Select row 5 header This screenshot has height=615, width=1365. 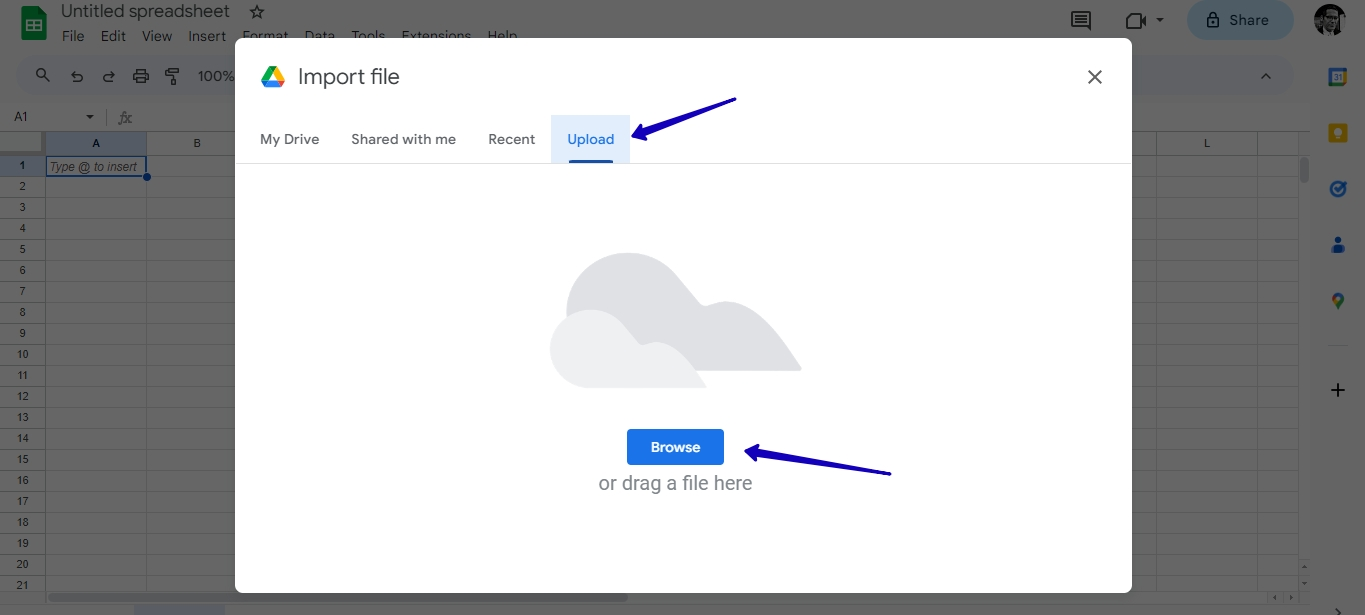click(22, 249)
